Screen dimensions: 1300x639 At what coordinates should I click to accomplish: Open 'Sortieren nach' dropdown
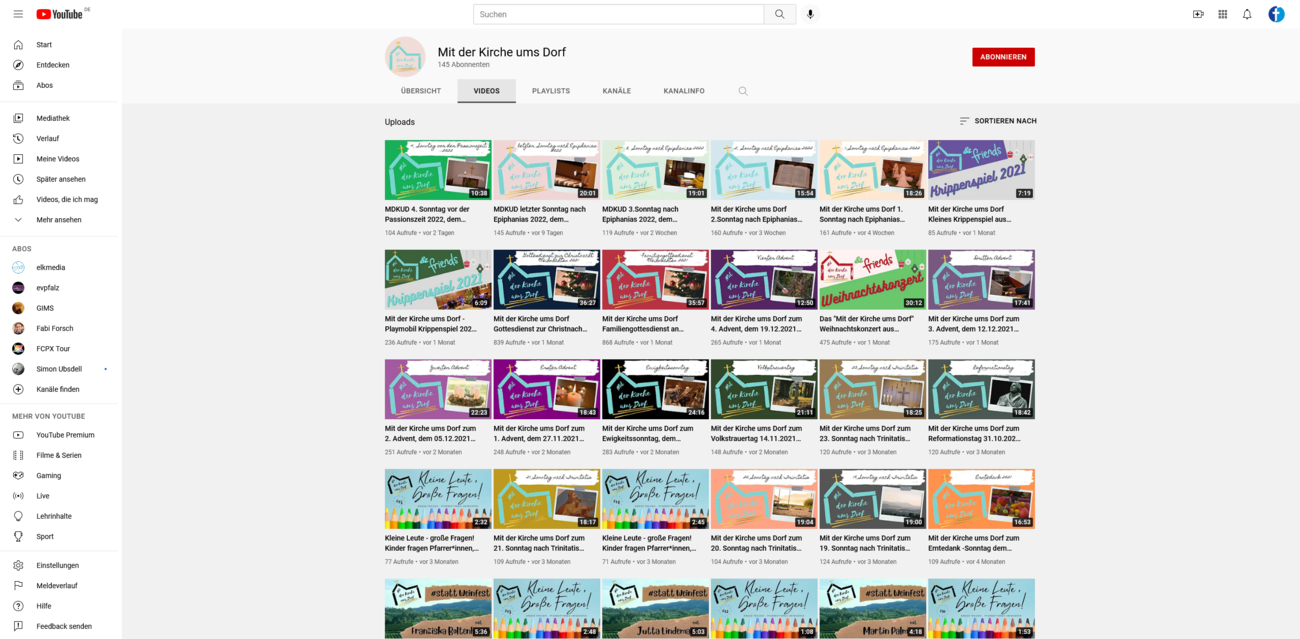tap(997, 121)
